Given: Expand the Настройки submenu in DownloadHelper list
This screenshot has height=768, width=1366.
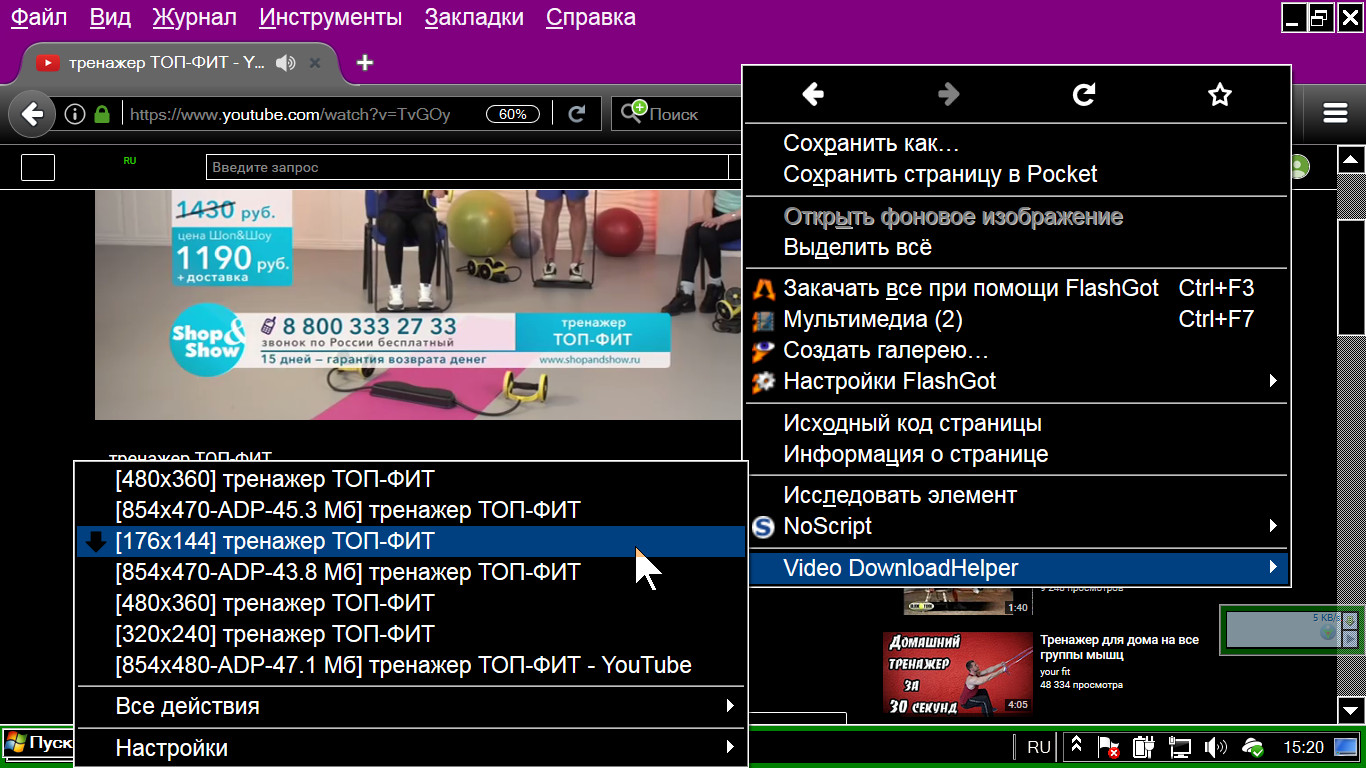Looking at the screenshot, I should point(731,747).
